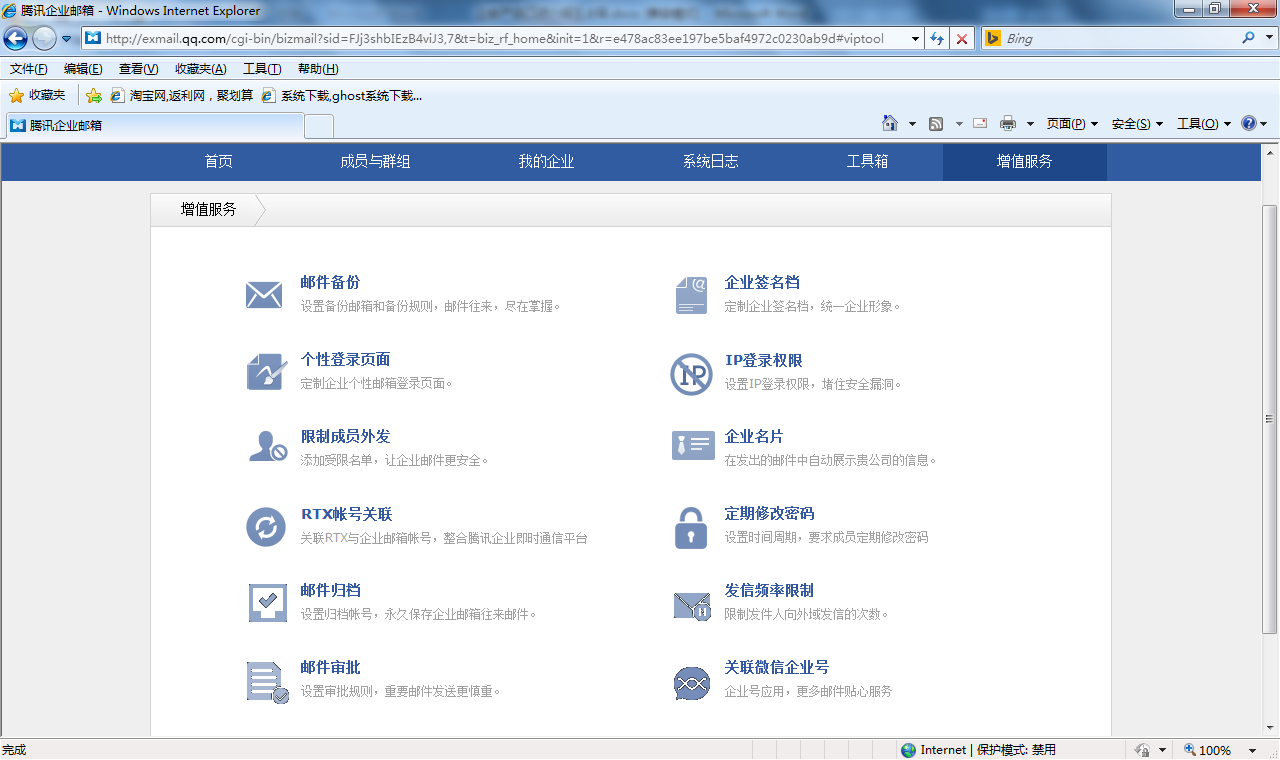1280x760 pixels.
Task: Refresh the page with the refresh icon
Action: pos(937,38)
